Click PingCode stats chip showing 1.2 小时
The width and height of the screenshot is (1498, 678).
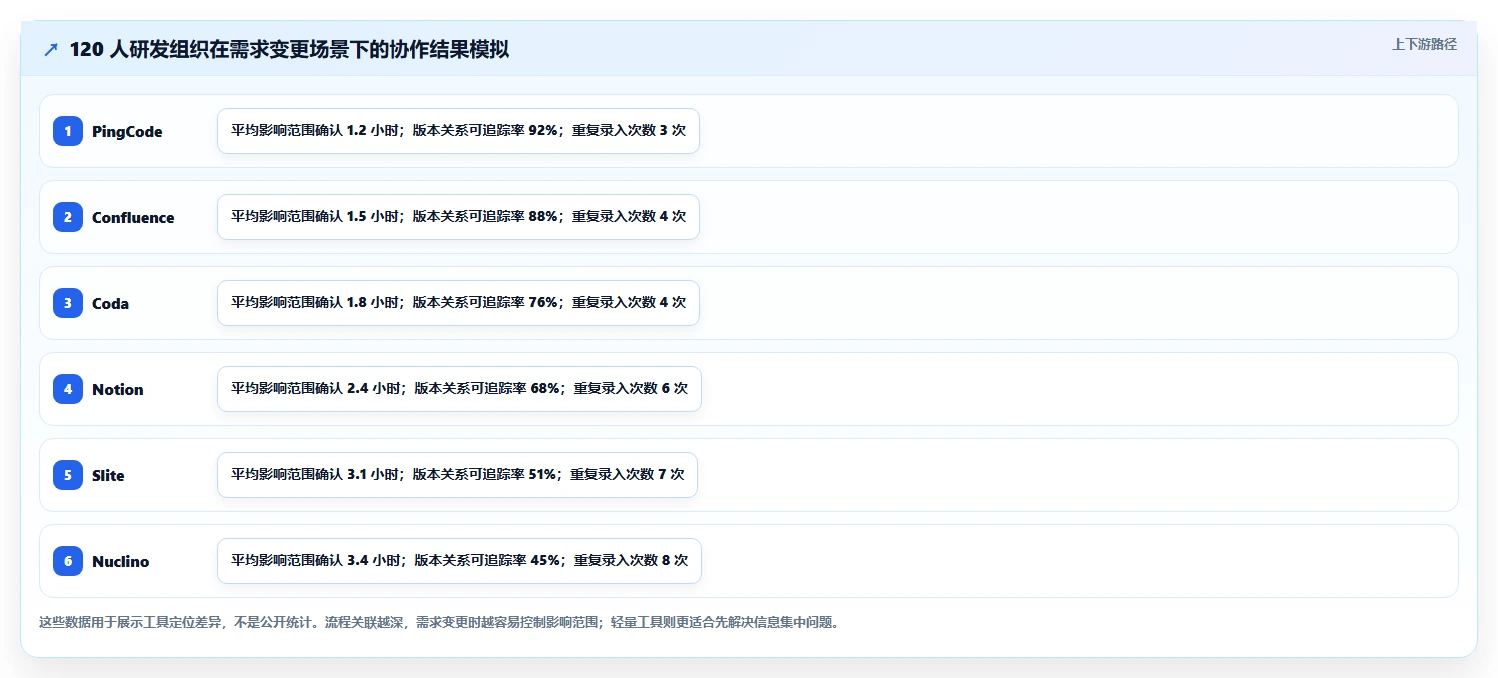point(458,131)
